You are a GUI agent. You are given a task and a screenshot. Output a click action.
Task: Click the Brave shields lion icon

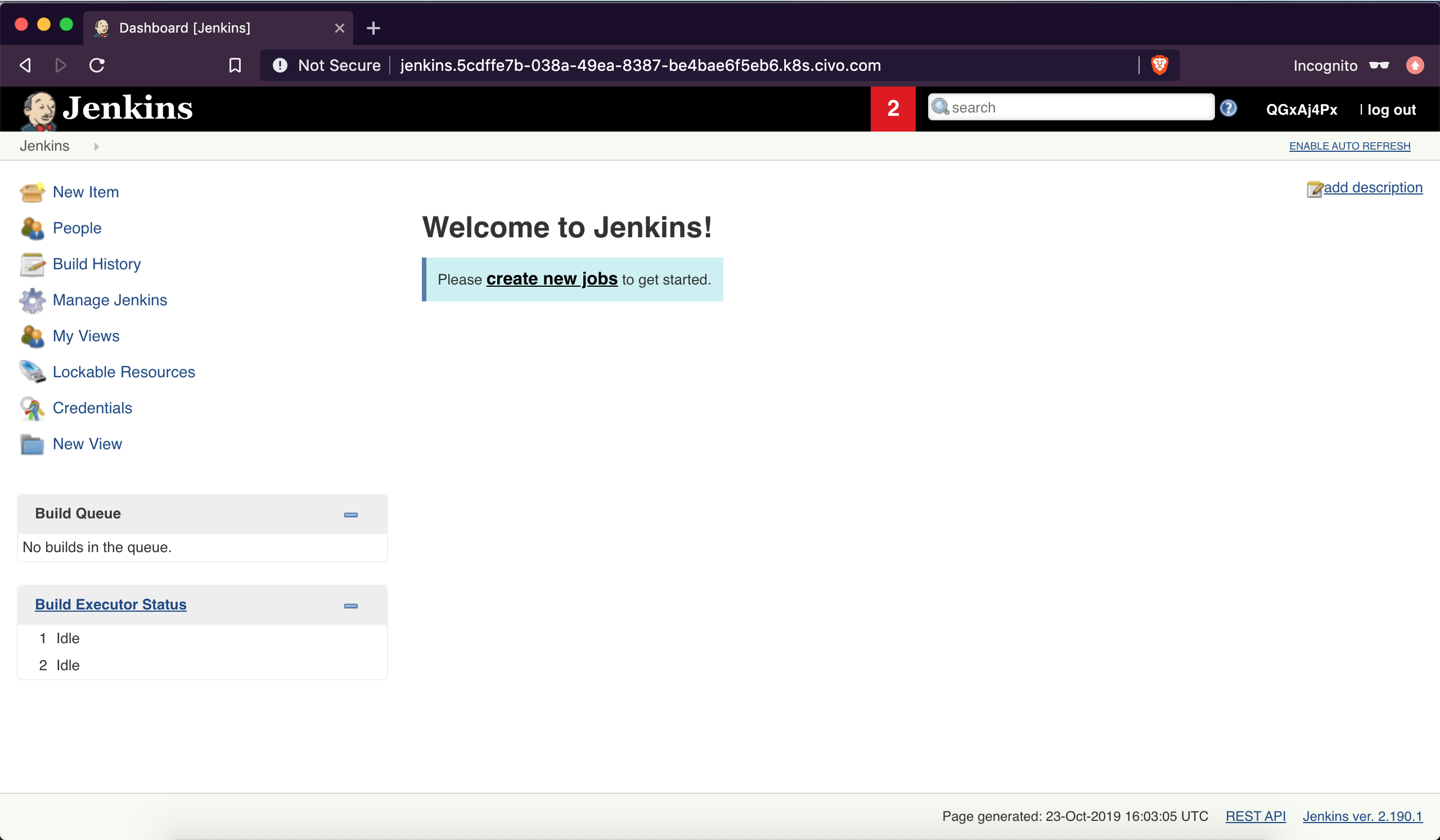click(1159, 65)
